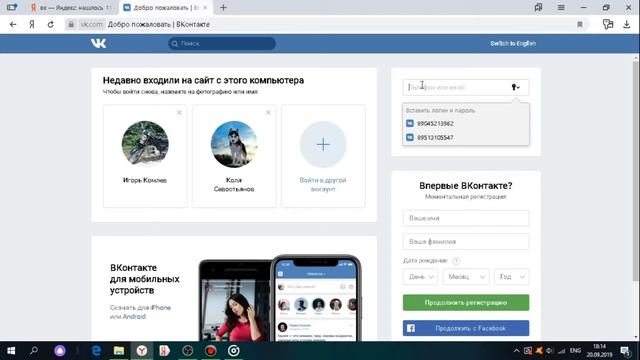Open the Windows Start menu
Image resolution: width=640 pixels, height=360 pixels.
11,351
